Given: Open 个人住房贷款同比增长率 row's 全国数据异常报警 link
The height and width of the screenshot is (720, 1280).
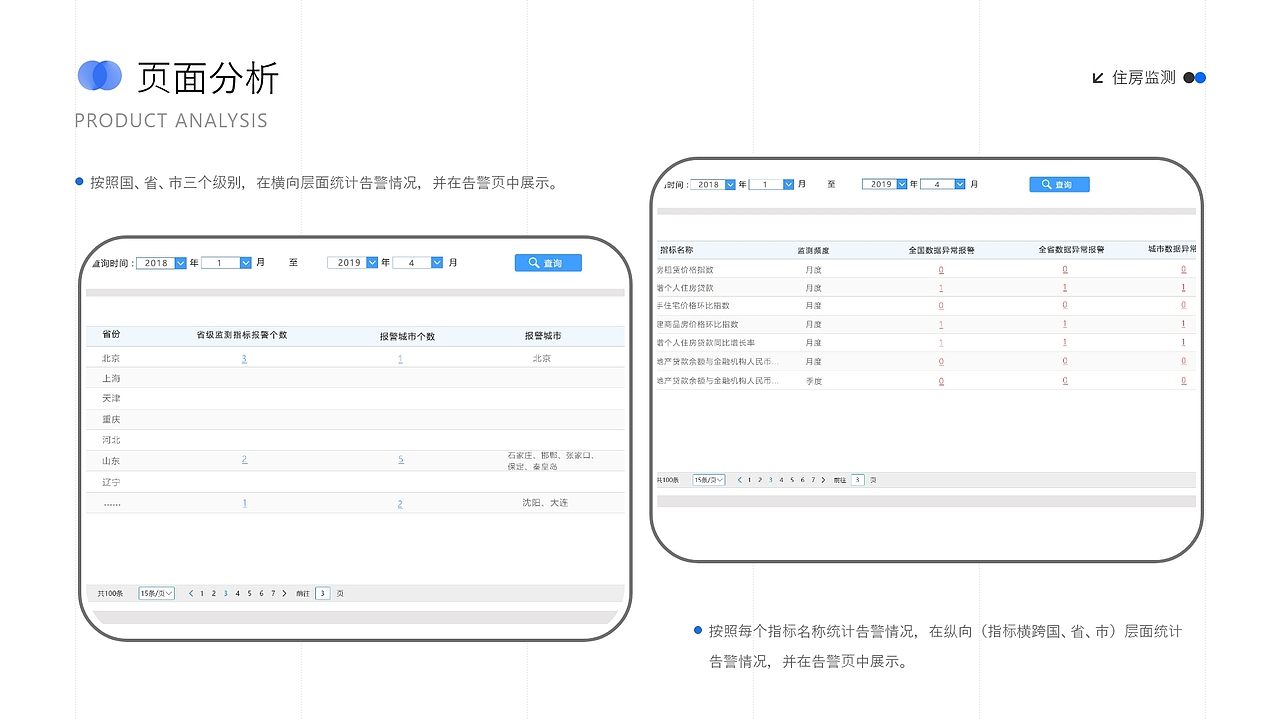Looking at the screenshot, I should [941, 343].
